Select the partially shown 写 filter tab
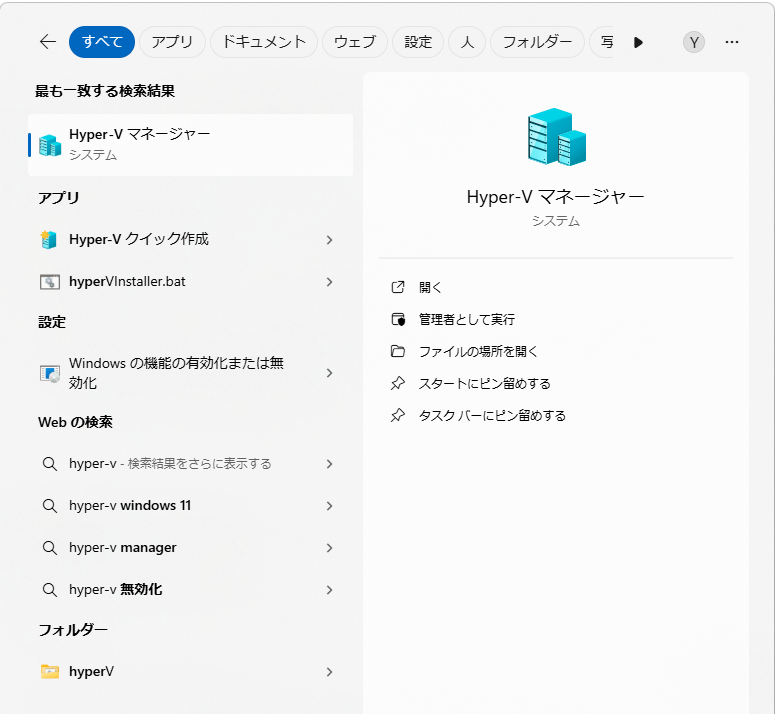Screen dimensions: 777x714 [603, 42]
